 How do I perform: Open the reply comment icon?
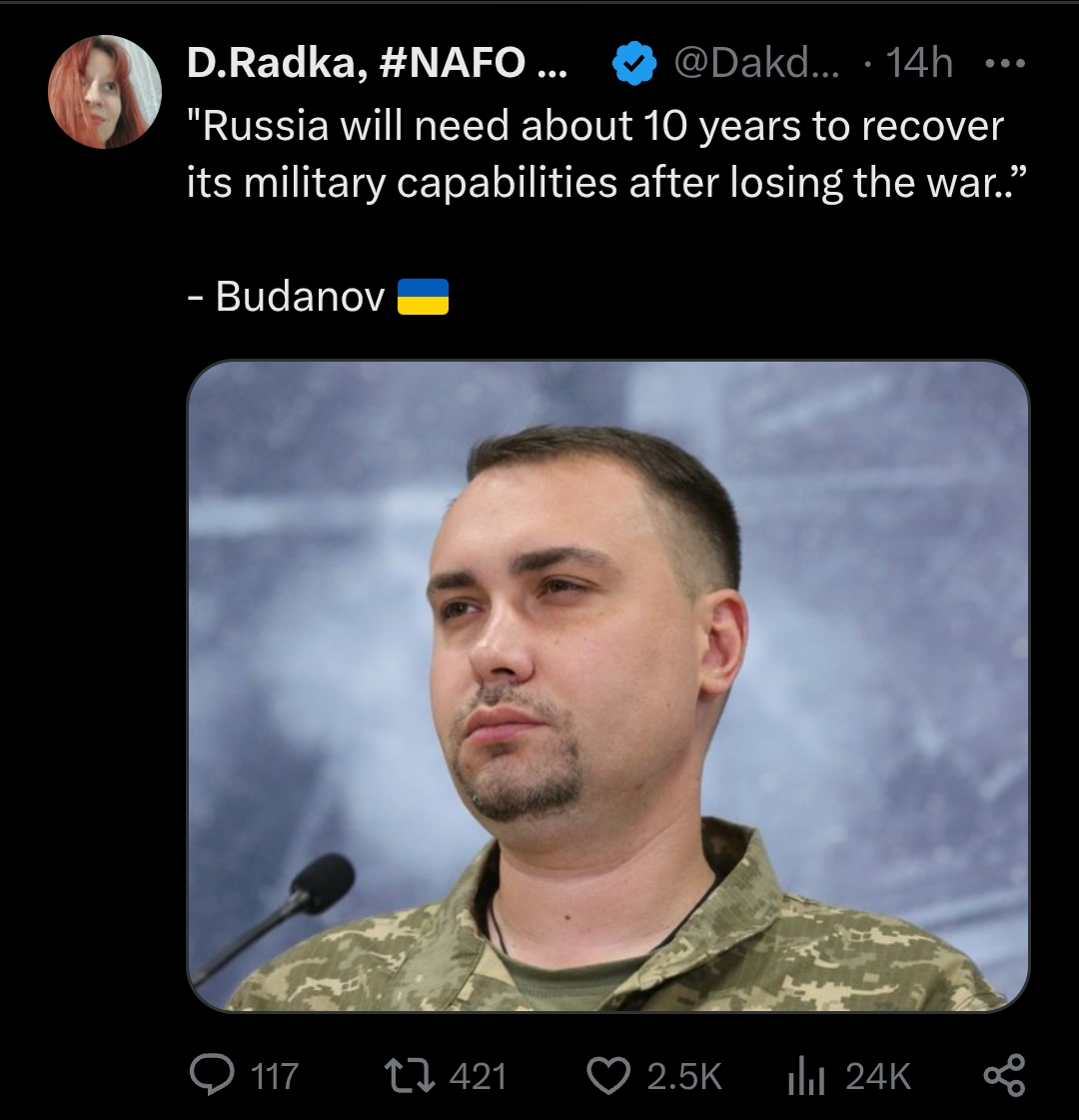tap(212, 1076)
